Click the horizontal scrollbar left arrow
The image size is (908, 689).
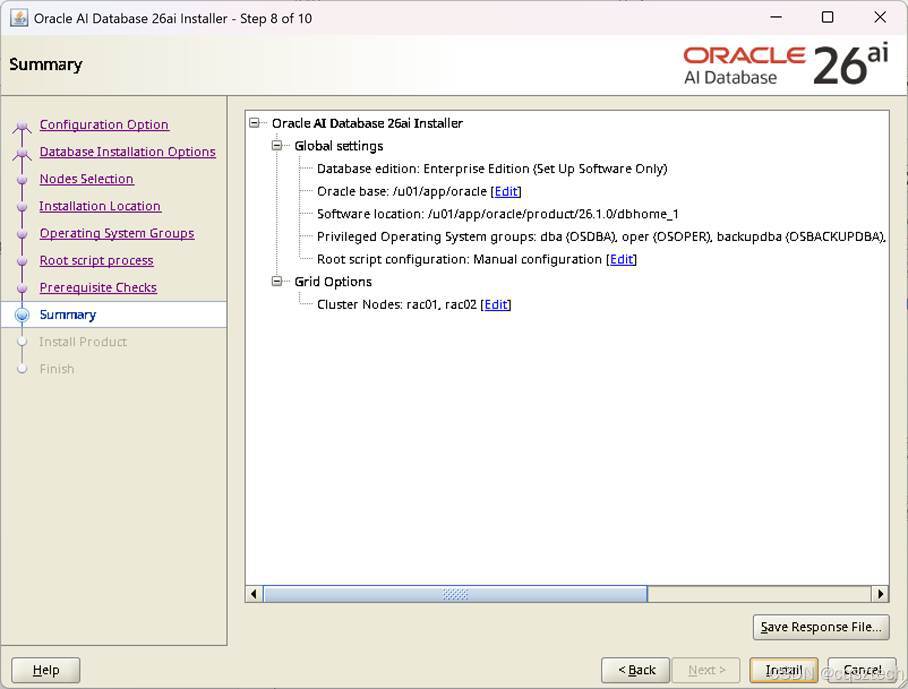pyautogui.click(x=253, y=593)
